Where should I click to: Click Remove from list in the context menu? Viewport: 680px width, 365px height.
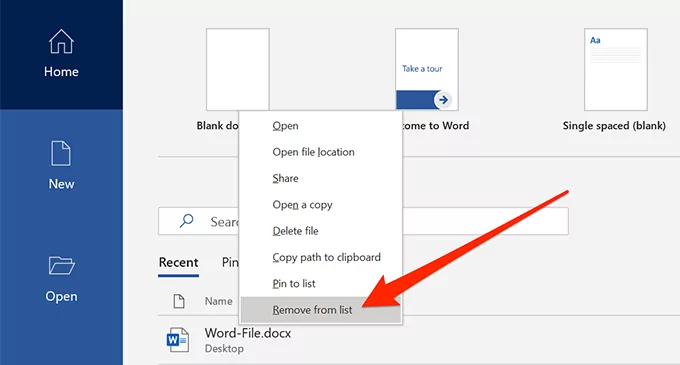pyautogui.click(x=320, y=310)
